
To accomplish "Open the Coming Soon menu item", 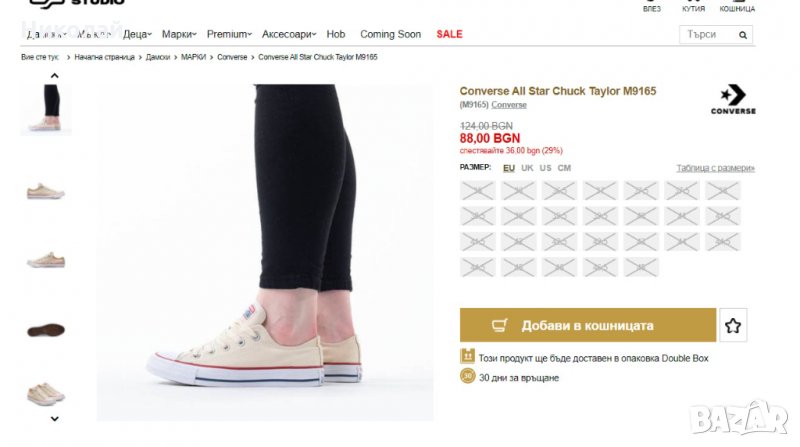I will pyautogui.click(x=390, y=34).
